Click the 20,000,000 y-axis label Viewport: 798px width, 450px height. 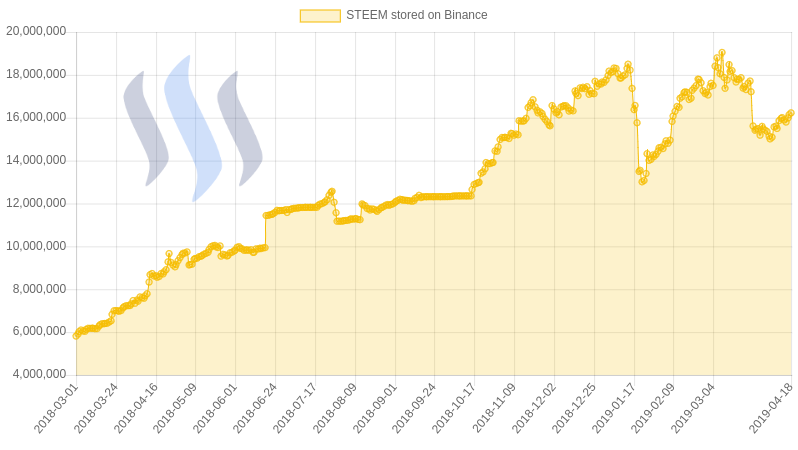pyautogui.click(x=36, y=32)
